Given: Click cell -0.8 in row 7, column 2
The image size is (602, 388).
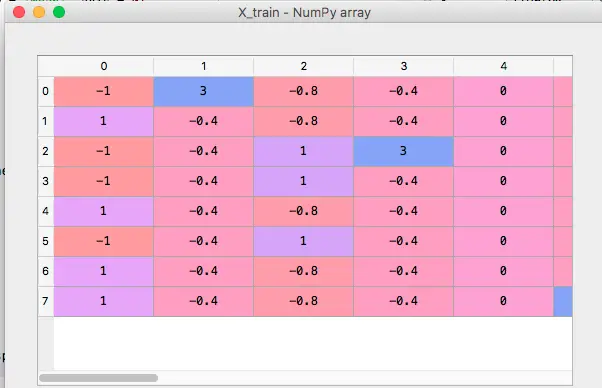Looking at the screenshot, I should click(x=304, y=301).
